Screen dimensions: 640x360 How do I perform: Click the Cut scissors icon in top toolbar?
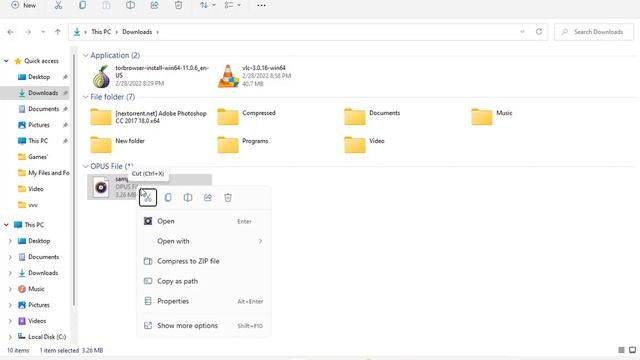pos(58,5)
